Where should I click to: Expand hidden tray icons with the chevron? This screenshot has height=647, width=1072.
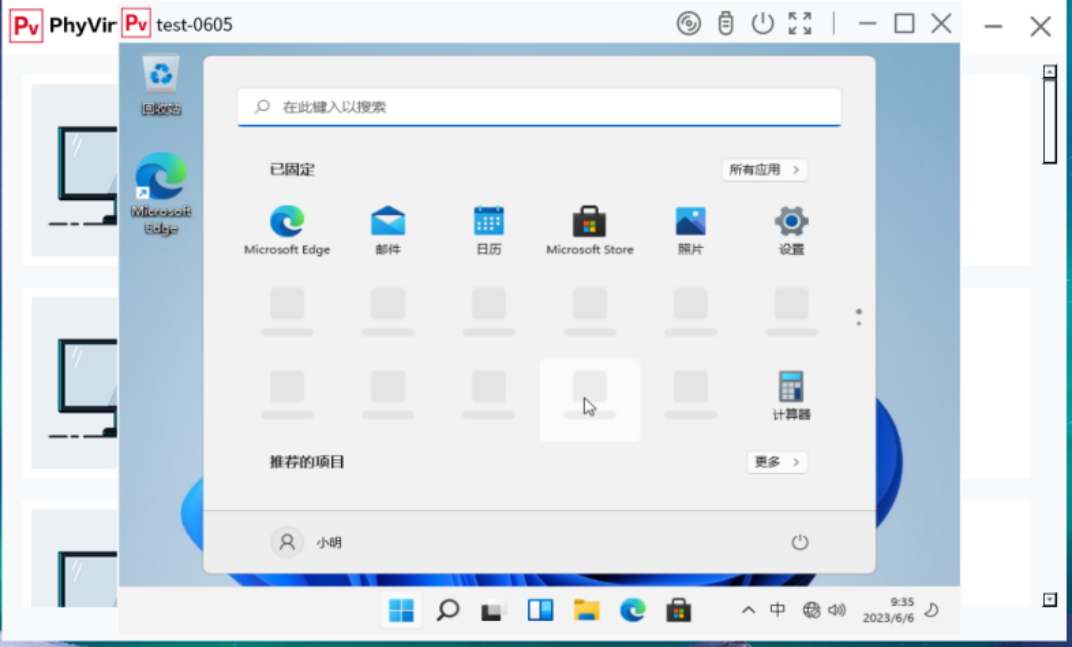pos(748,610)
